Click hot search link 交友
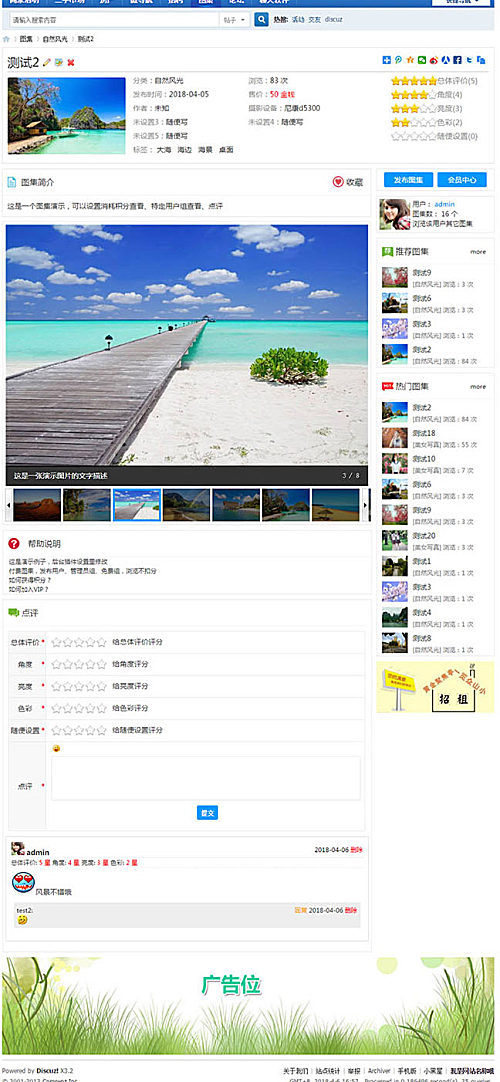 [314, 20]
